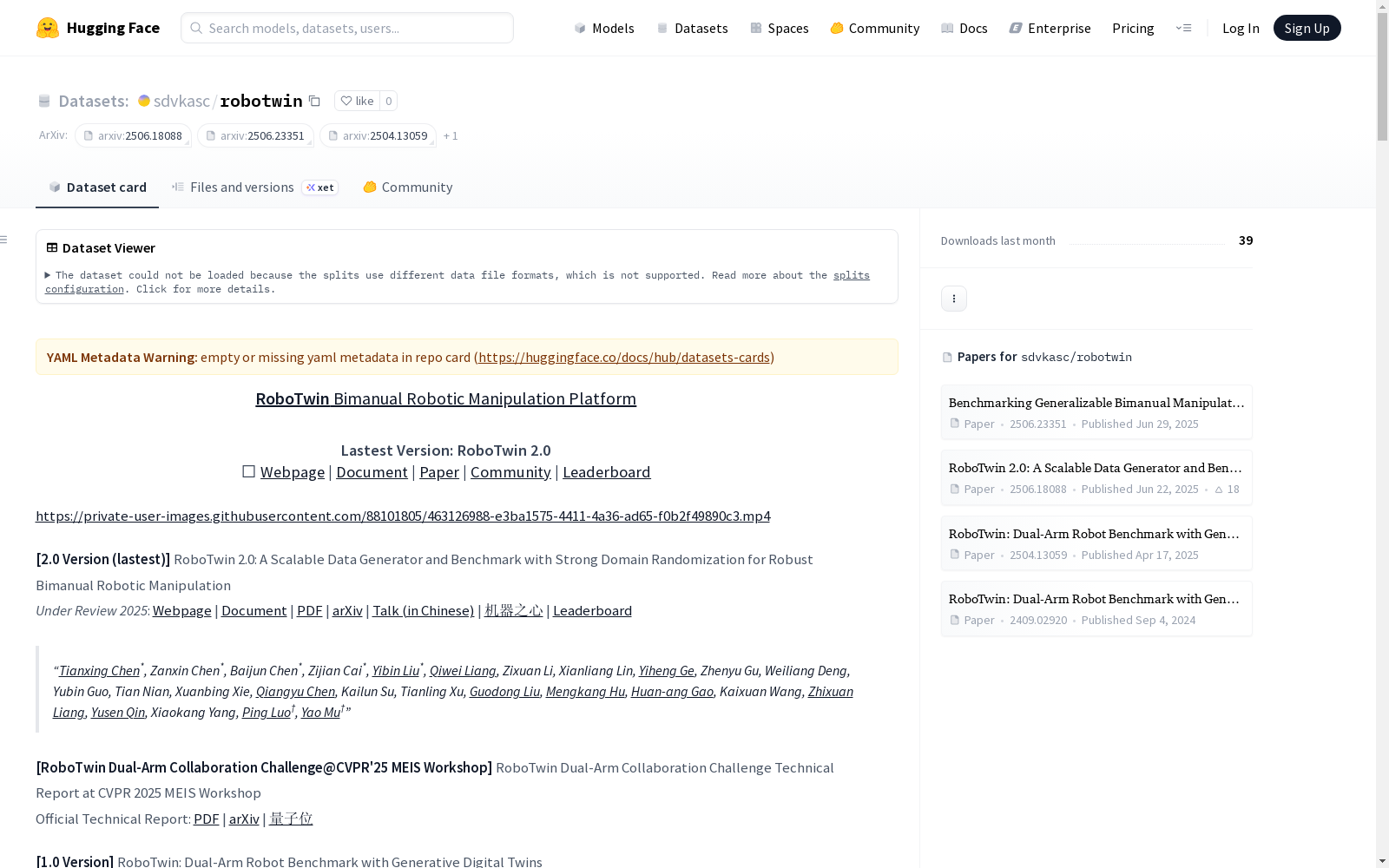Open author Huan-ang Gao's link
Image resolution: width=1389 pixels, height=868 pixels.
coord(672,692)
